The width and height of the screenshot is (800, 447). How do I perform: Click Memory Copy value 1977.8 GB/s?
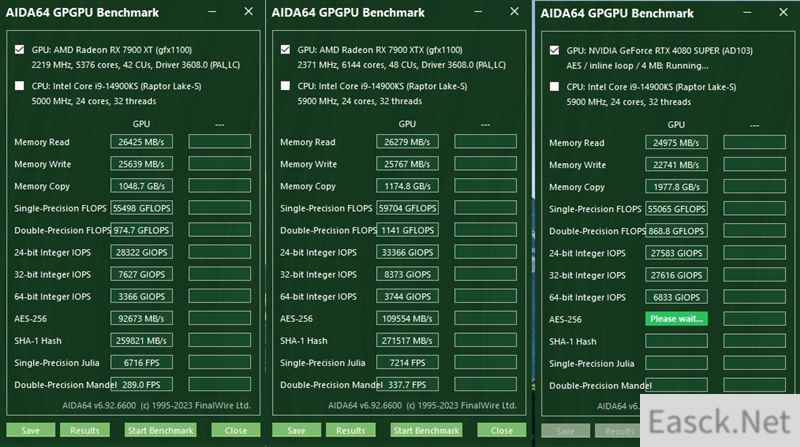point(676,187)
